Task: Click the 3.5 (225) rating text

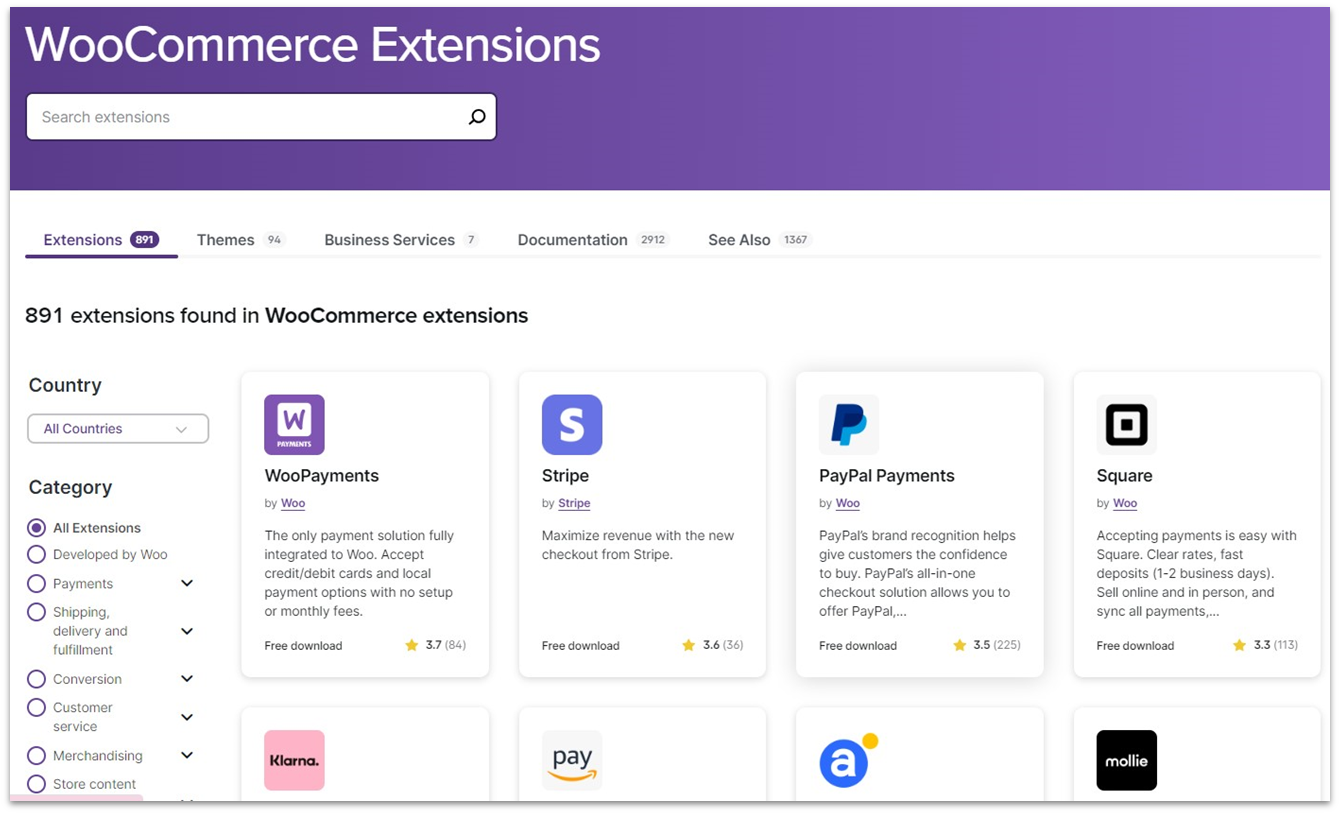Action: [x=997, y=646]
